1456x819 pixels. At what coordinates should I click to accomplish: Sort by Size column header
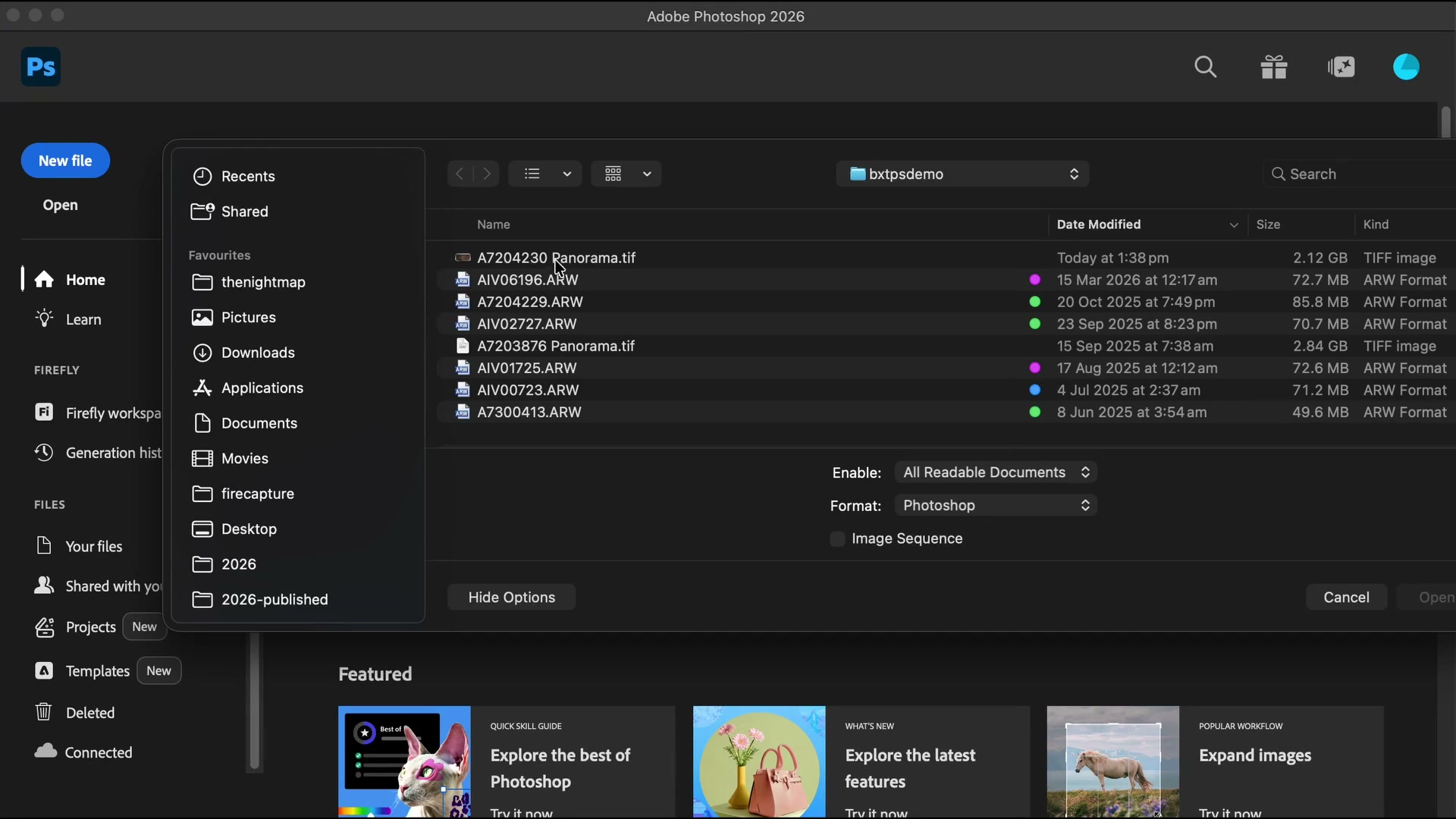[x=1268, y=224]
